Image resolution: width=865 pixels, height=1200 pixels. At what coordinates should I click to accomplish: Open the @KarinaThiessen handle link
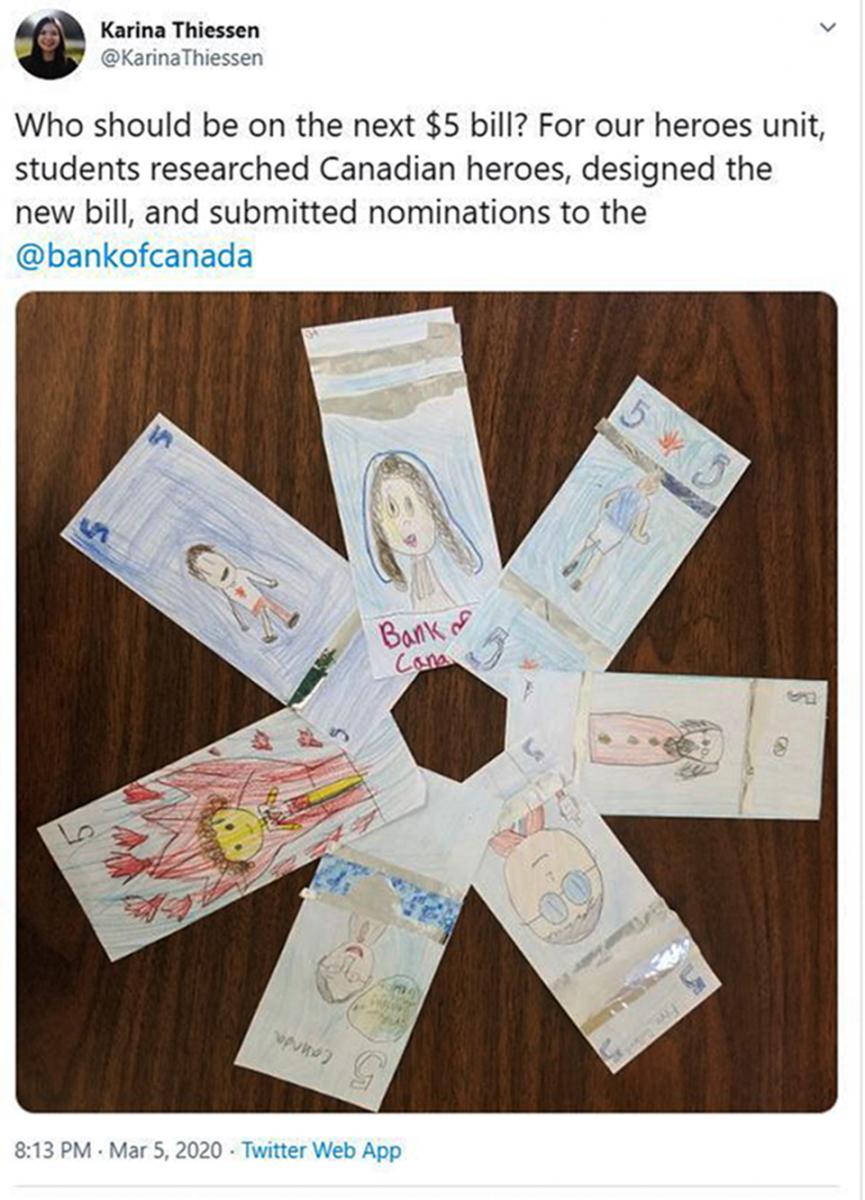coord(181,58)
